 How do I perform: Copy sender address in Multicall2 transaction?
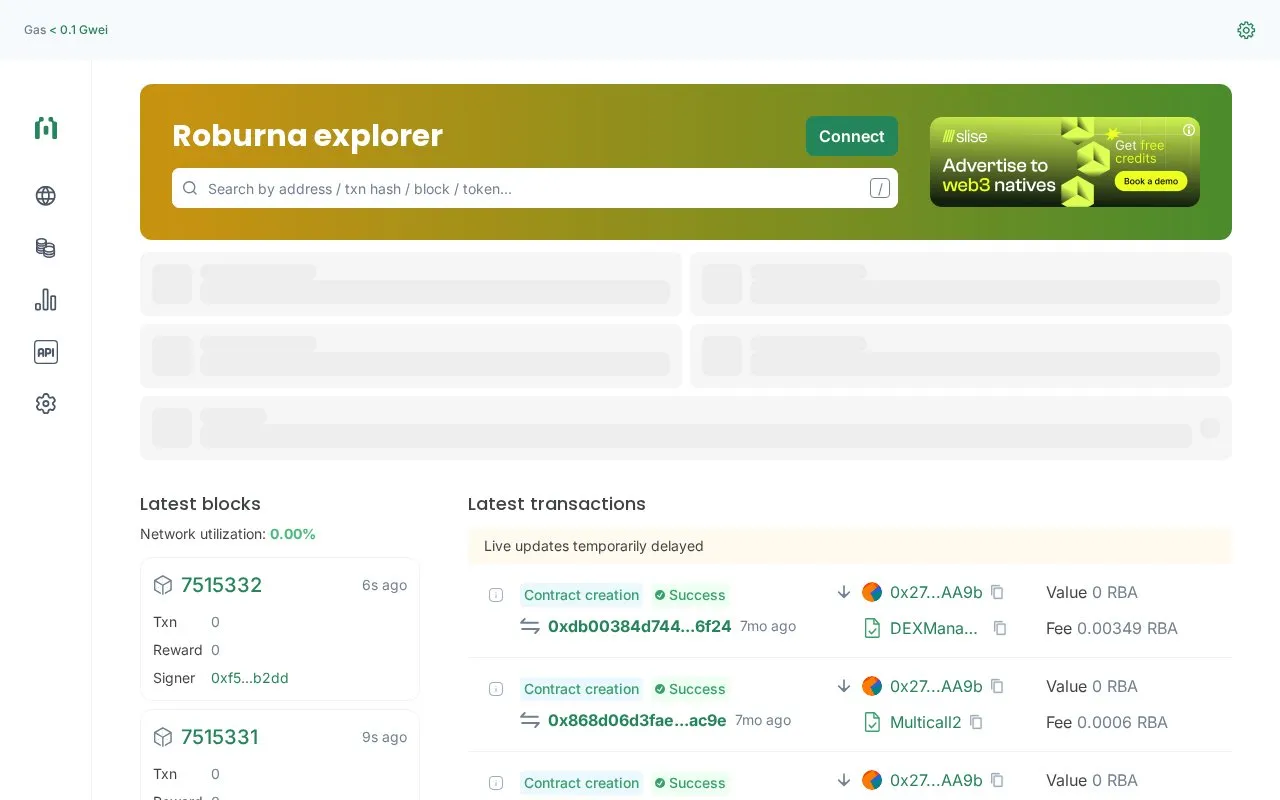pyautogui.click(x=997, y=686)
